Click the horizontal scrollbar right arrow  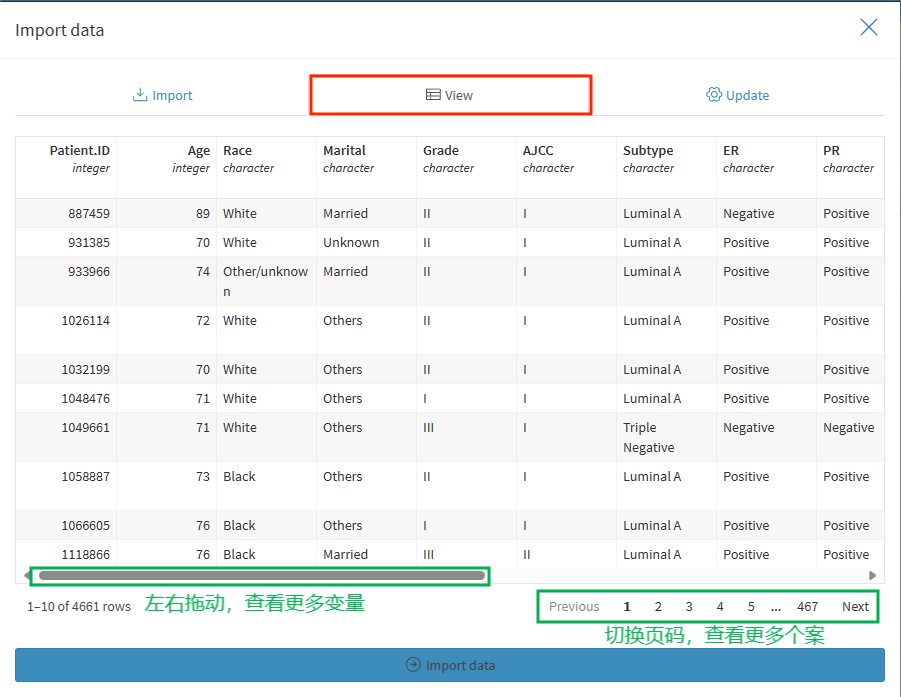click(x=873, y=575)
